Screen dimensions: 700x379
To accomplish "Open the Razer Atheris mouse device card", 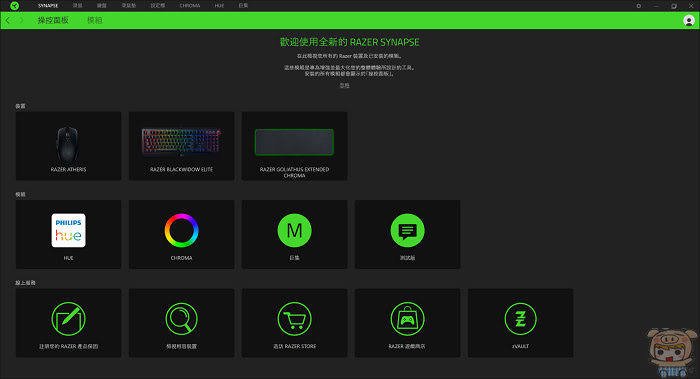I will click(68, 146).
